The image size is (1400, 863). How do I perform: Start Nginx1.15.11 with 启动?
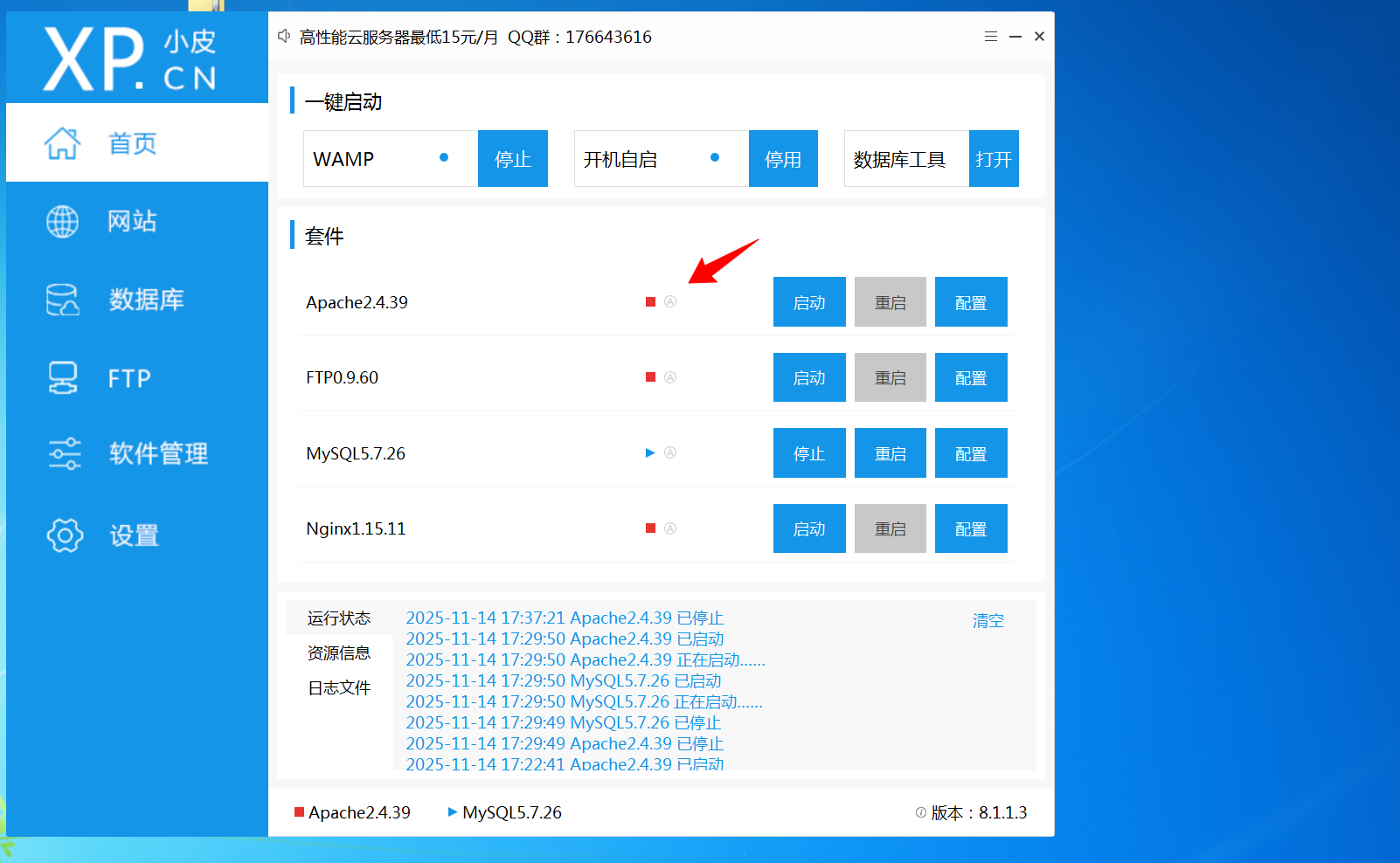coord(809,528)
